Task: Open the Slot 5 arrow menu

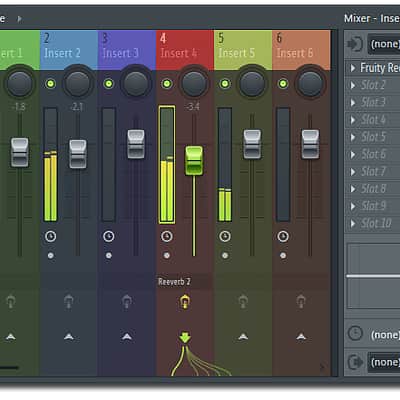Action: click(353, 137)
